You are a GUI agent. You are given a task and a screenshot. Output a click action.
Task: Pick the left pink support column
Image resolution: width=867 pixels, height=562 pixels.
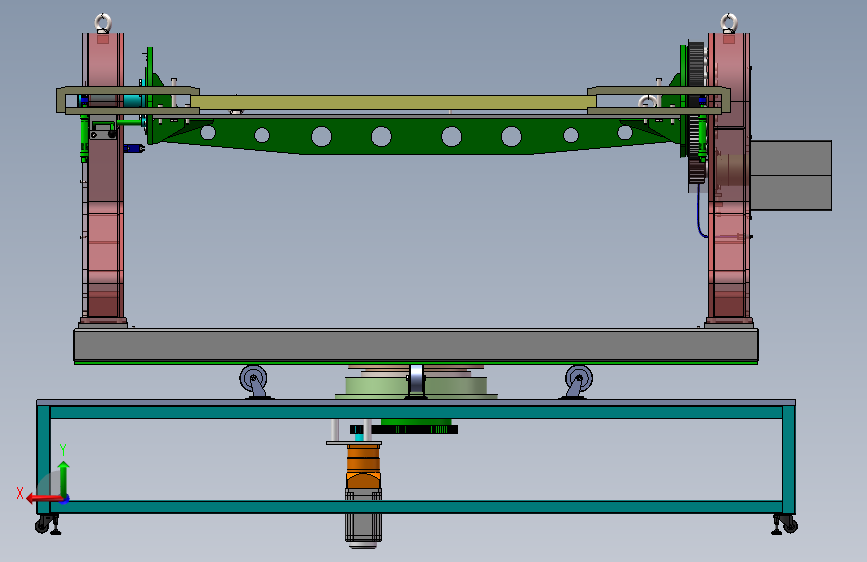(103, 177)
